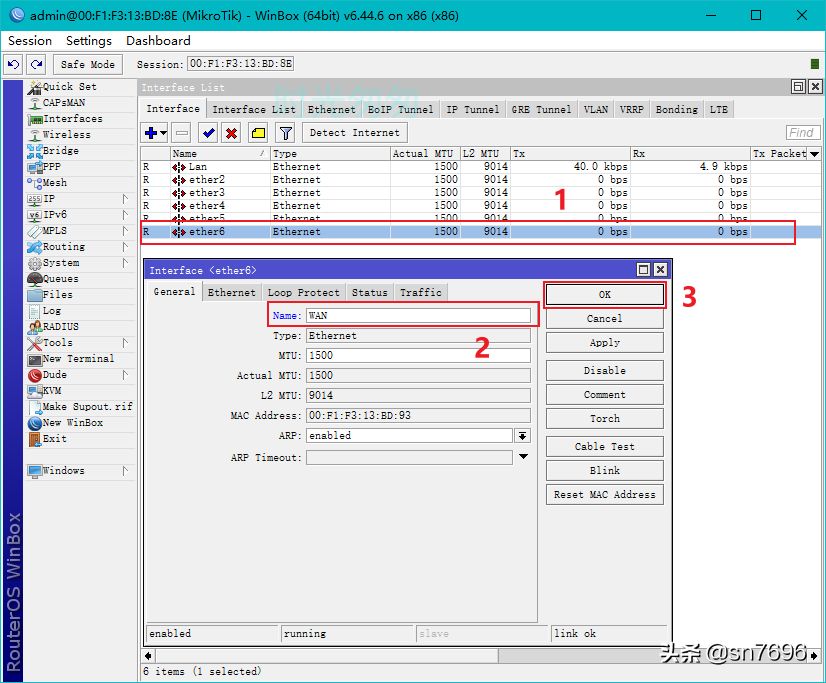Image resolution: width=826 pixels, height=683 pixels.
Task: Open the Session menu
Action: 30,41
